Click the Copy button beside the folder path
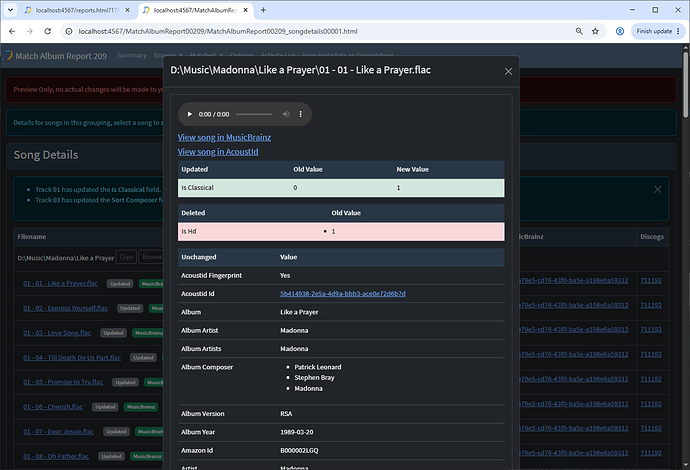This screenshot has height=470, width=690. [x=126, y=257]
